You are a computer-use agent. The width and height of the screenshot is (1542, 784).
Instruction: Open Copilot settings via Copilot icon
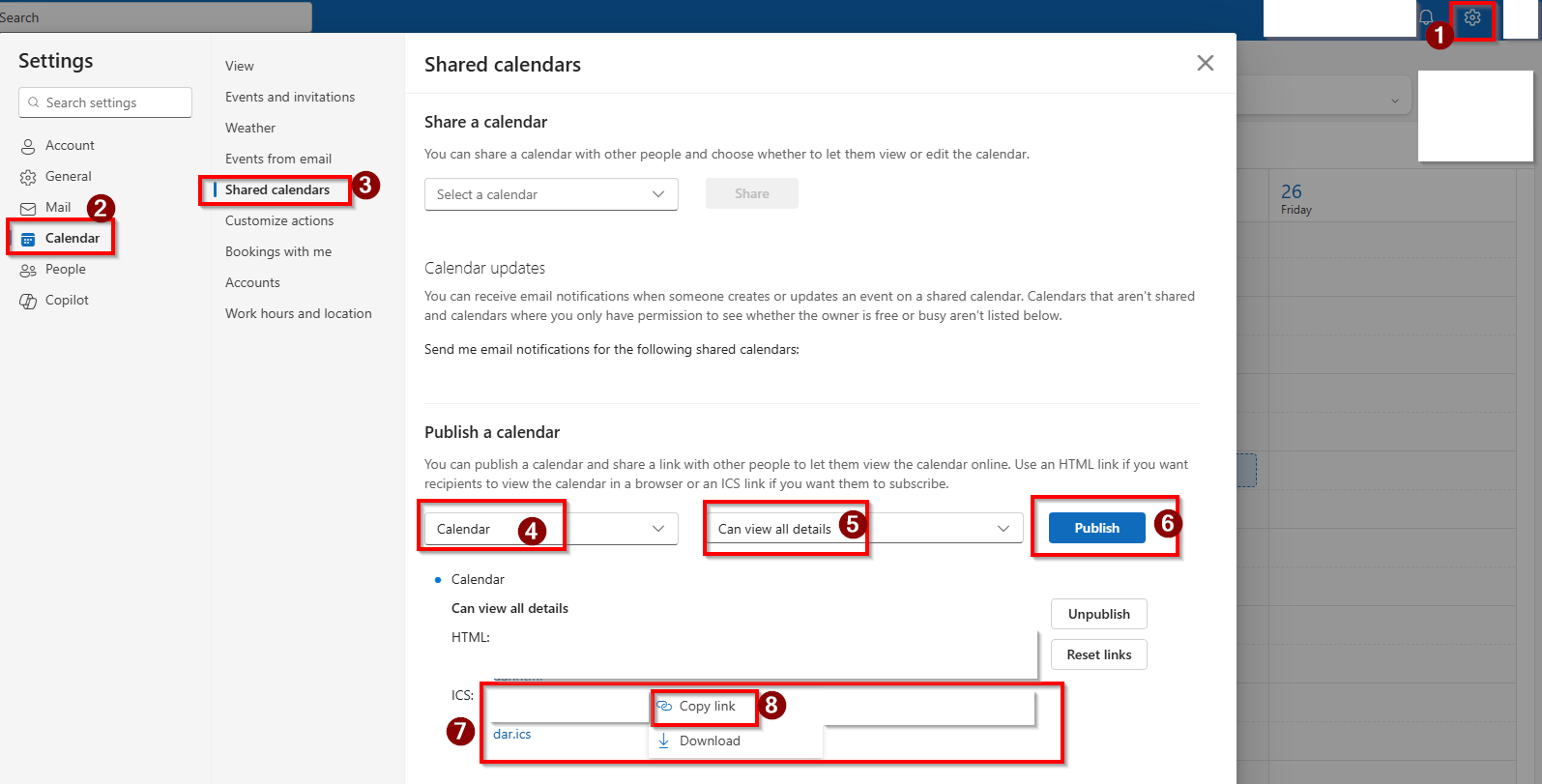coord(28,301)
